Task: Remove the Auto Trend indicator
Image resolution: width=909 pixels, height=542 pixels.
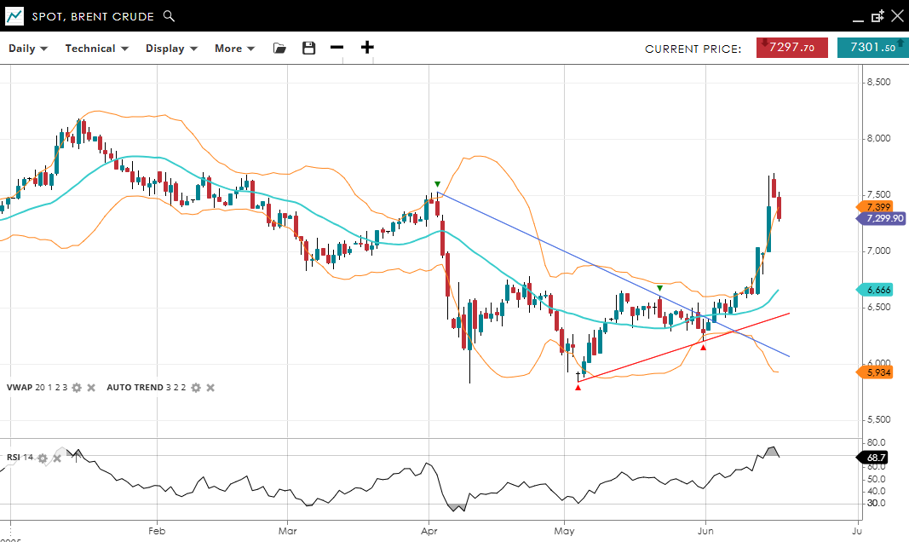Action: coord(210,387)
